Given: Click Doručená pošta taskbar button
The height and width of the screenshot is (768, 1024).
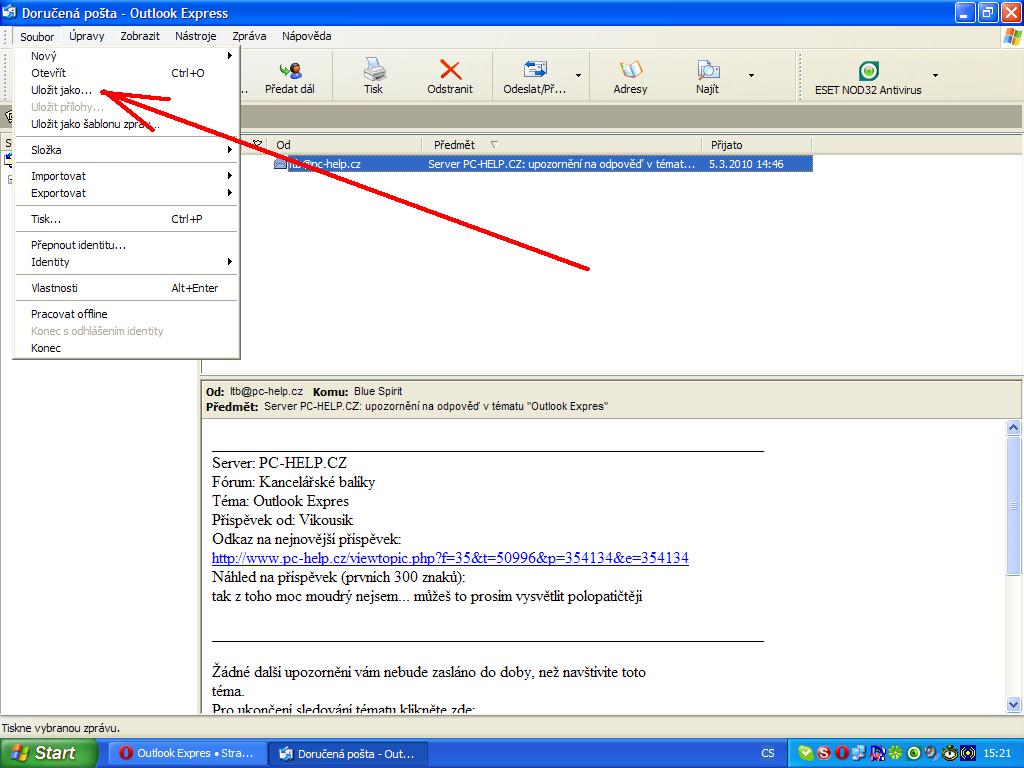Looking at the screenshot, I should 348,754.
